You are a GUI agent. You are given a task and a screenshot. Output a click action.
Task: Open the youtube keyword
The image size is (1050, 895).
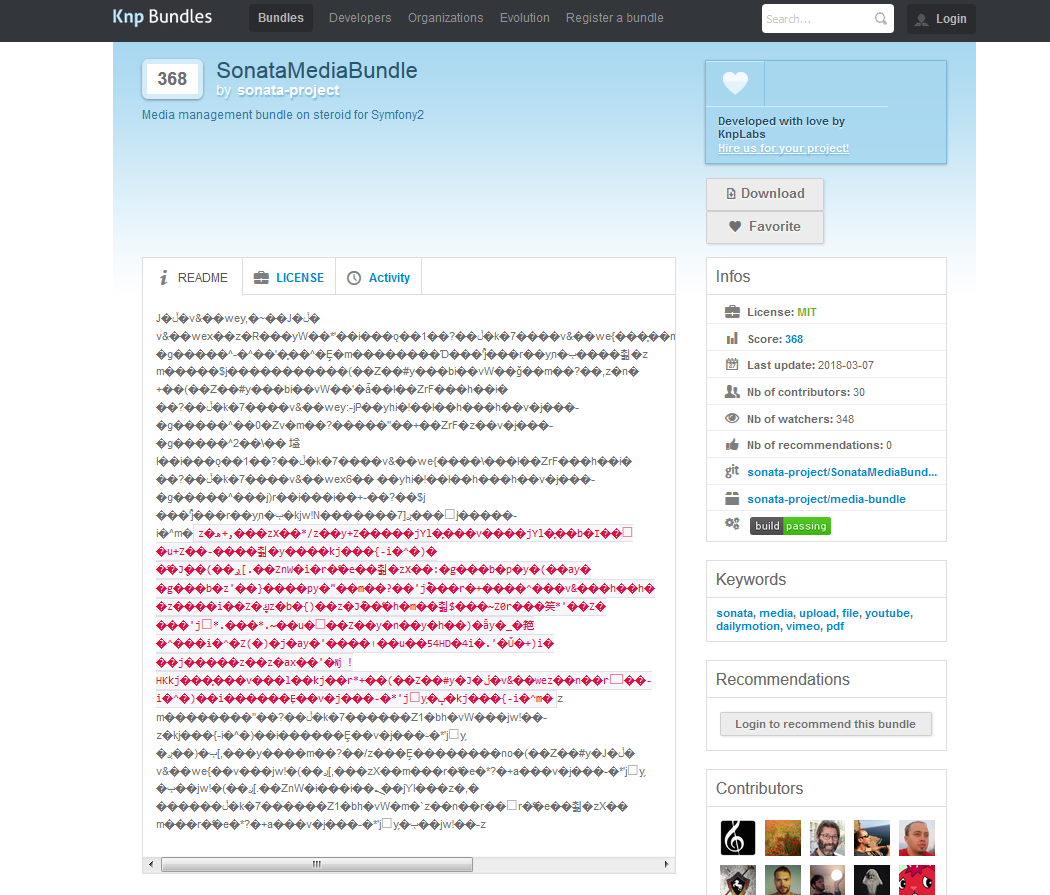(887, 613)
